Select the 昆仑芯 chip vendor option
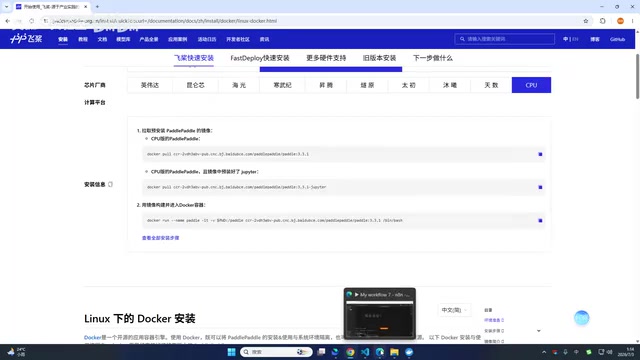This screenshot has width=640, height=360. tap(196, 85)
